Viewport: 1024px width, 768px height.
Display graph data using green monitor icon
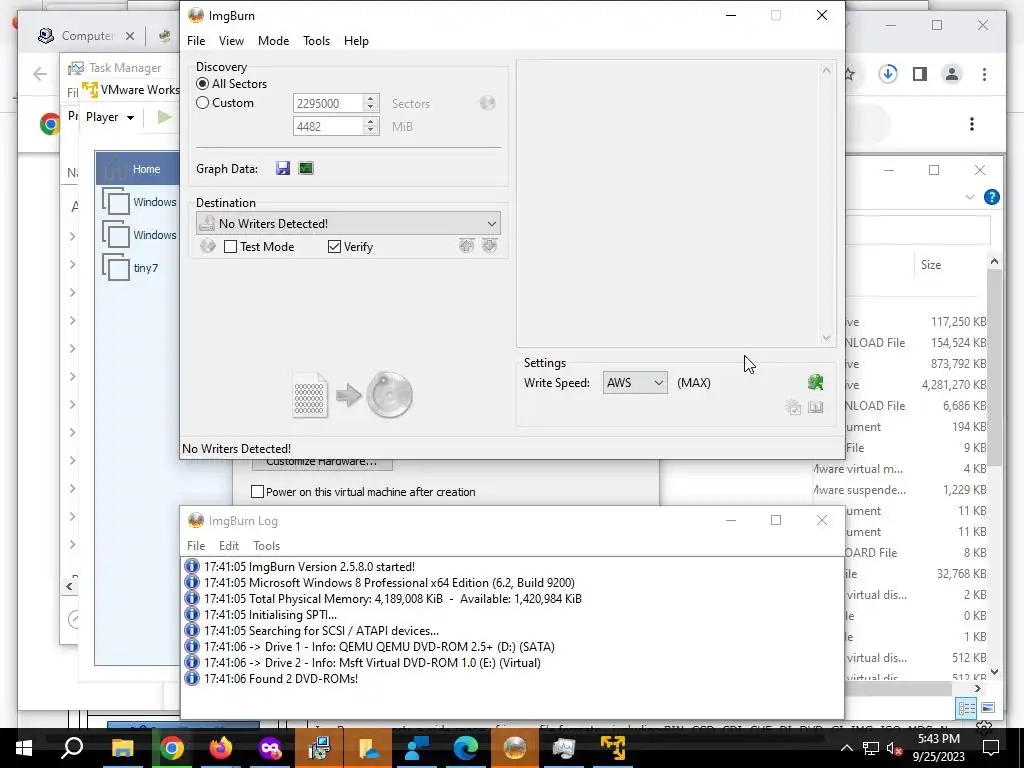click(x=306, y=168)
